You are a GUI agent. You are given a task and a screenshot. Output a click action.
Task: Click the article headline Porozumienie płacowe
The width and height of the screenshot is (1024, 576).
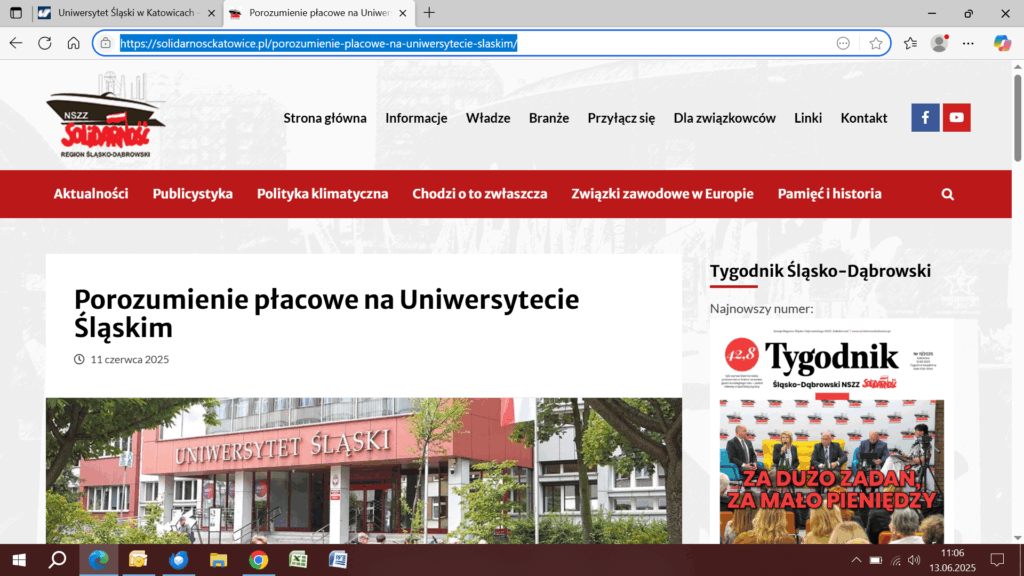tap(327, 313)
